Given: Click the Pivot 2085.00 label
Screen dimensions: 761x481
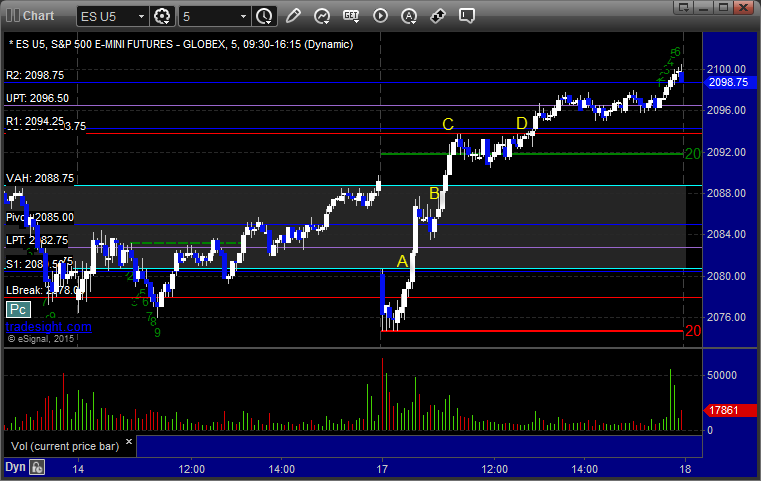Looking at the screenshot, I should 40,217.
